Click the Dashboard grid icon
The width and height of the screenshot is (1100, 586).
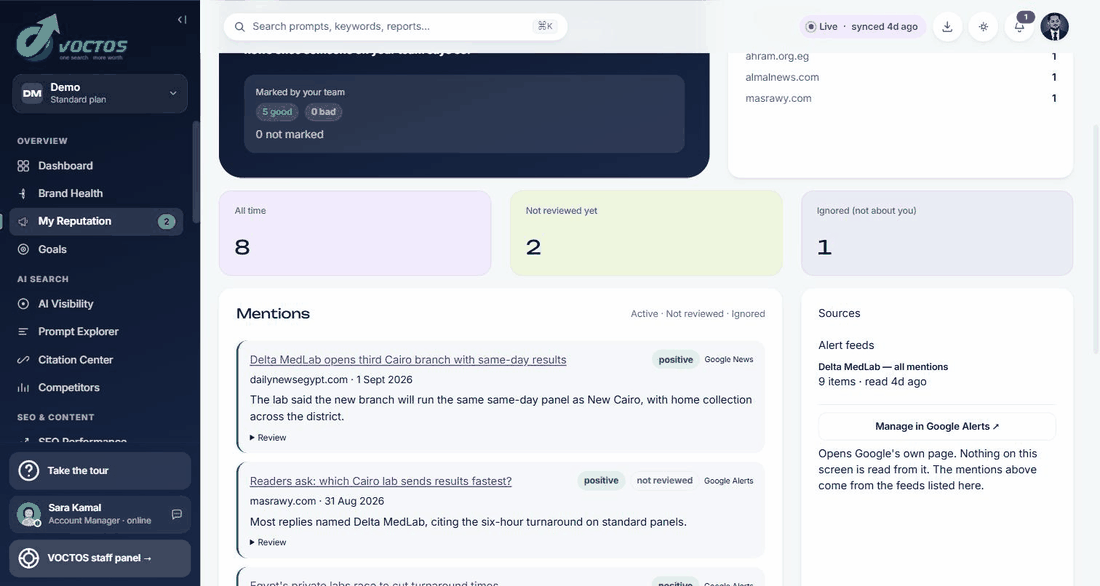23,166
